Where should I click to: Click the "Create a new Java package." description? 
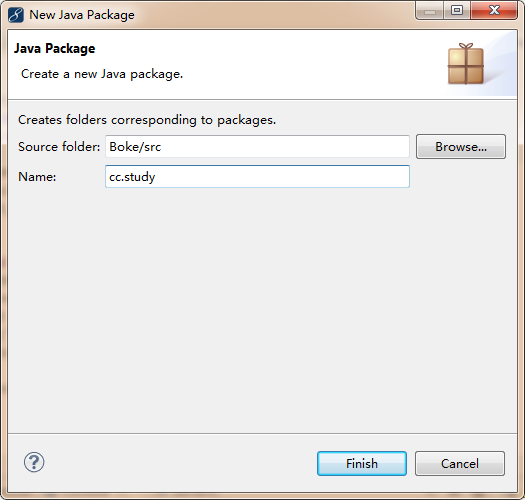coord(102,74)
